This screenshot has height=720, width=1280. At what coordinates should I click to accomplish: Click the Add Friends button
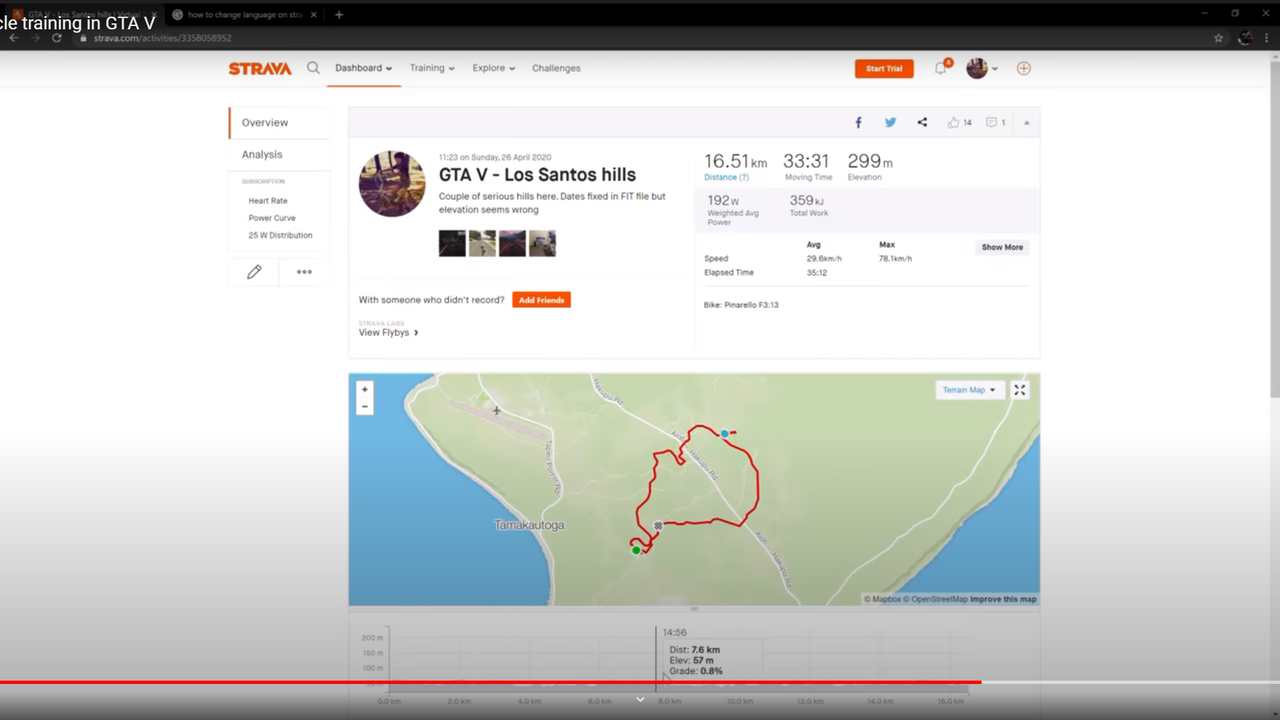(x=541, y=300)
